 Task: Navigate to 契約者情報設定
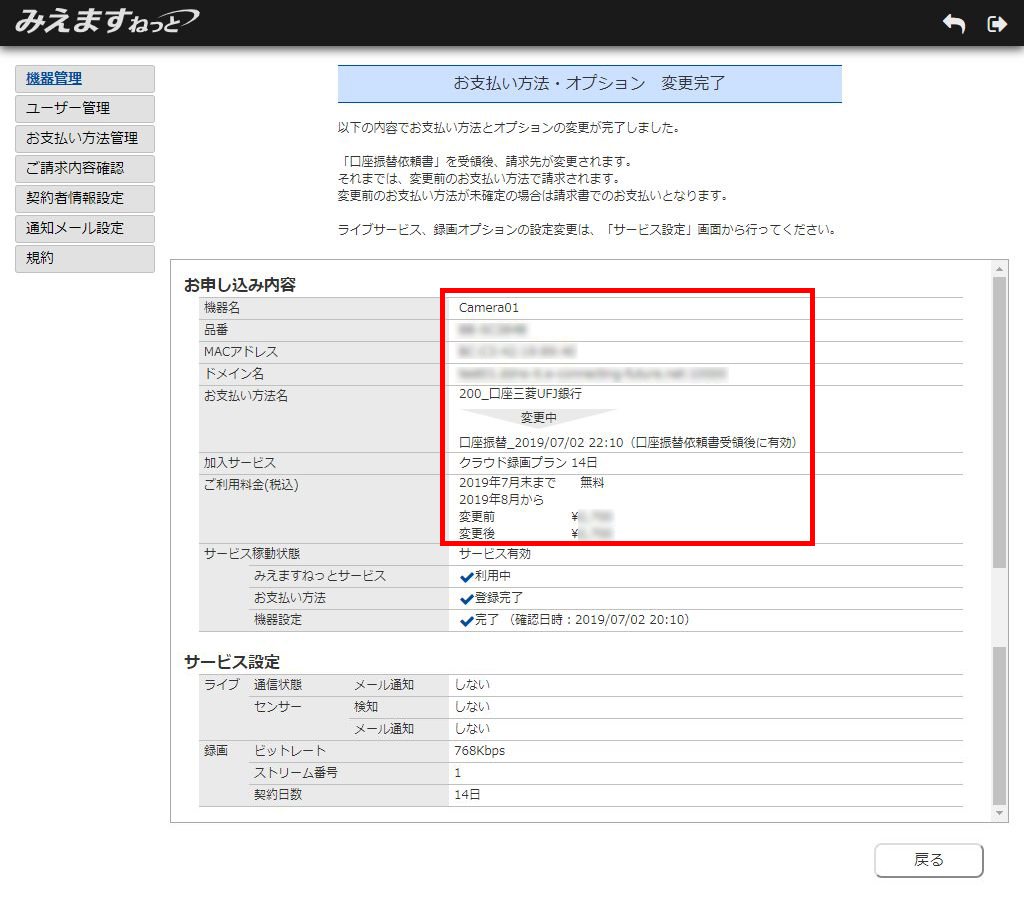click(x=85, y=199)
